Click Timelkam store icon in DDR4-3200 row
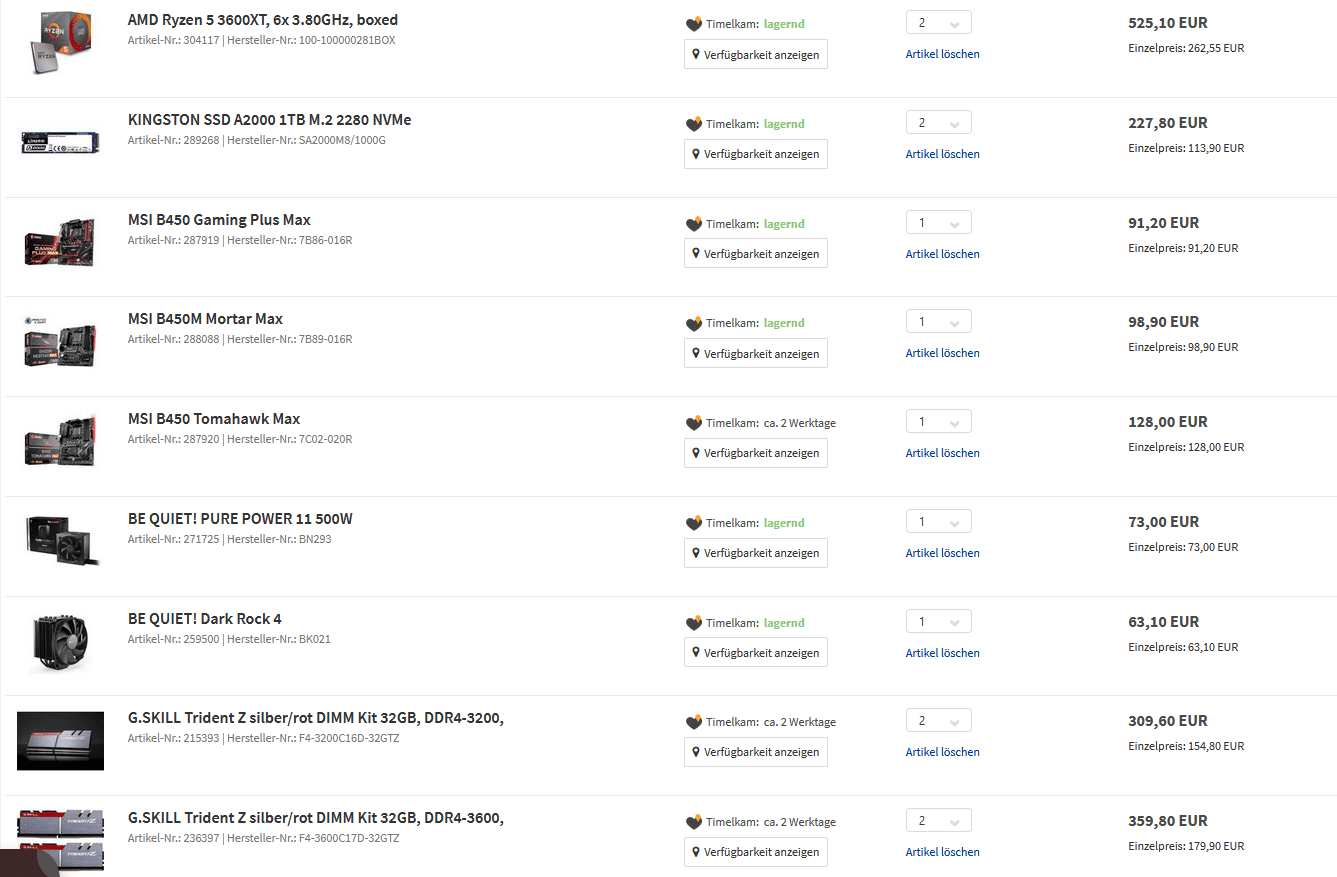This screenshot has width=1337, height=877. (694, 722)
